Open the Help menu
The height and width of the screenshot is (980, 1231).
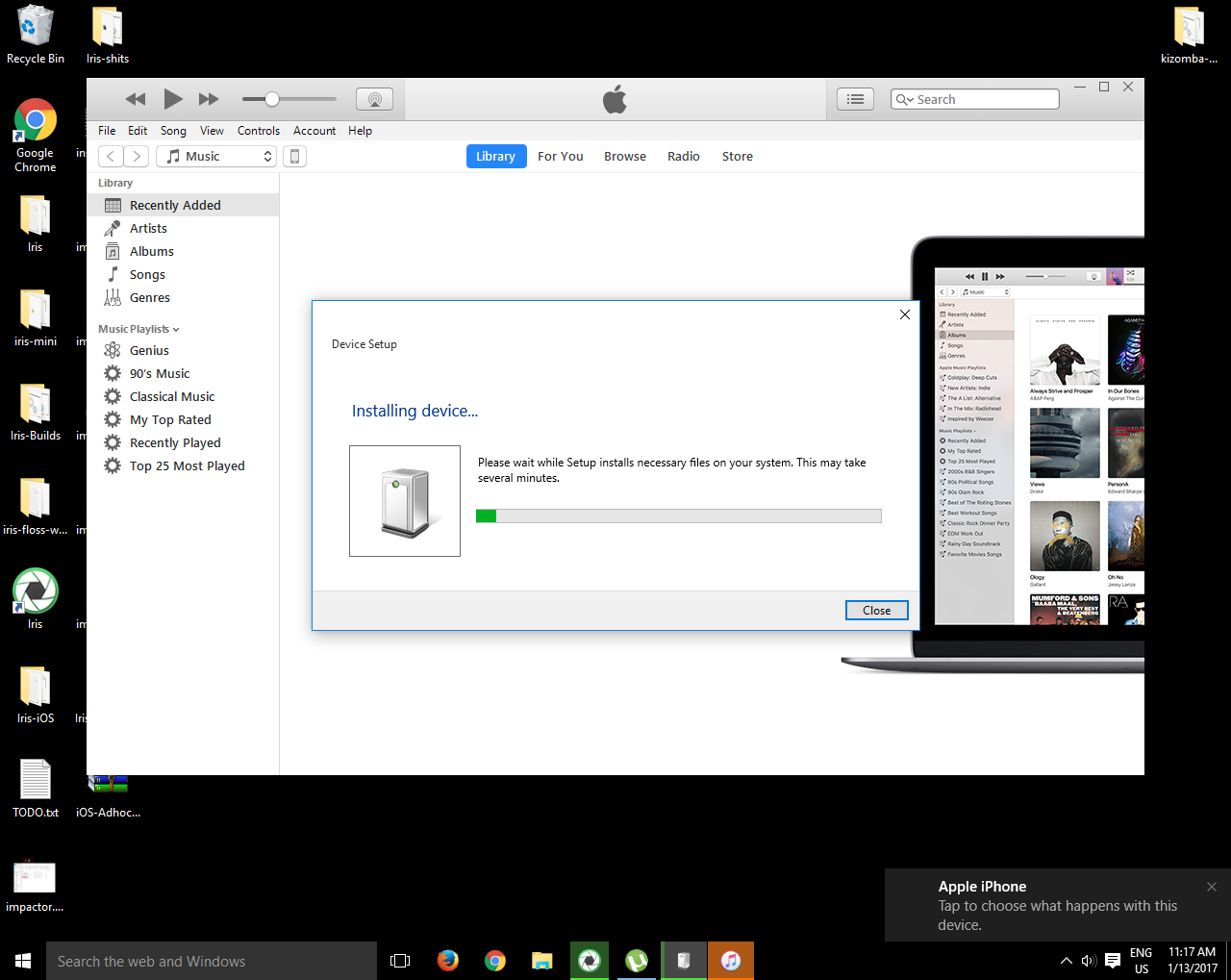tap(360, 131)
